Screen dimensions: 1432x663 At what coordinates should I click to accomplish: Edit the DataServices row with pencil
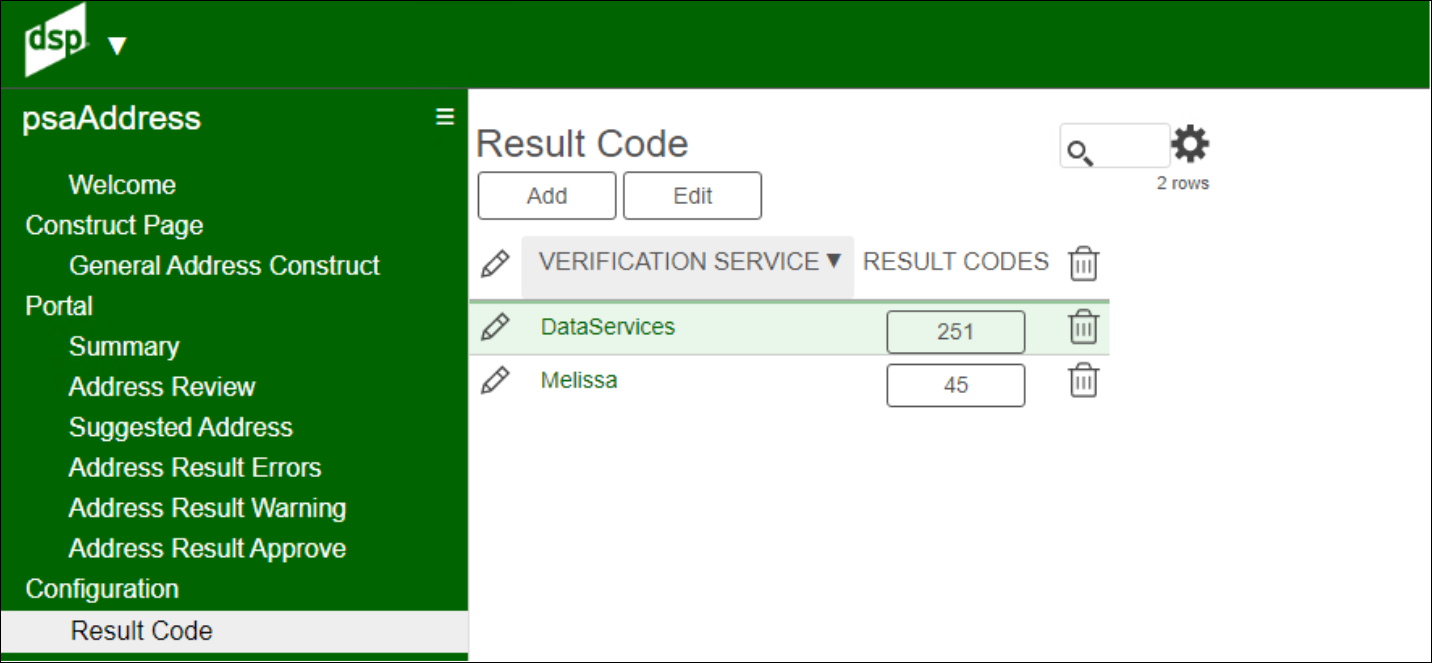(495, 327)
